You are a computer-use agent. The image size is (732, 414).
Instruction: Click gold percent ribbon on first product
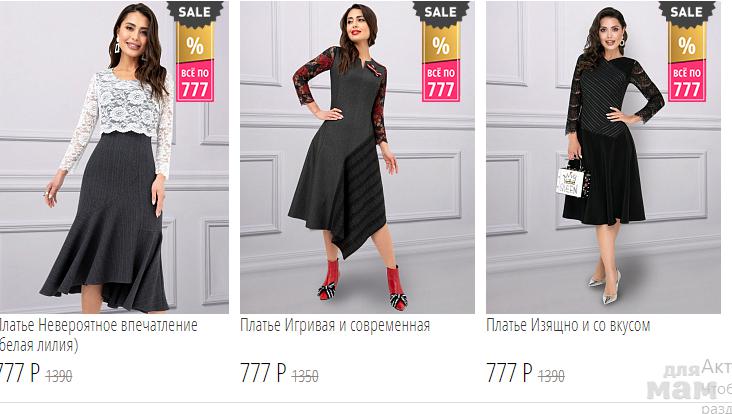click(x=195, y=43)
